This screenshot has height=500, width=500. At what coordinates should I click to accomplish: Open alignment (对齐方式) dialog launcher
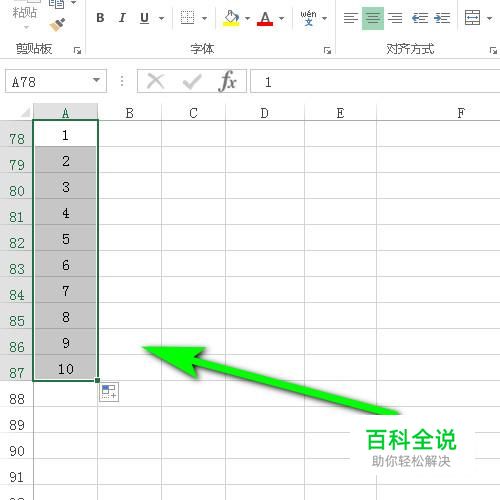click(x=493, y=50)
